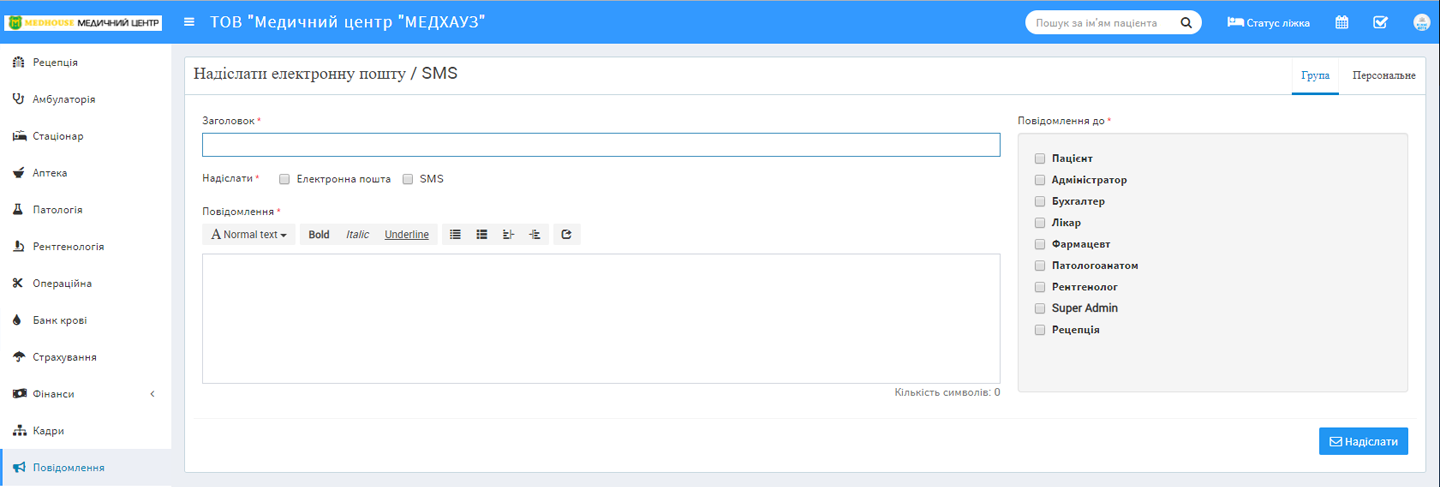Toggle the hamburger sidebar menu icon
This screenshot has height=487, width=1440.
189,22
